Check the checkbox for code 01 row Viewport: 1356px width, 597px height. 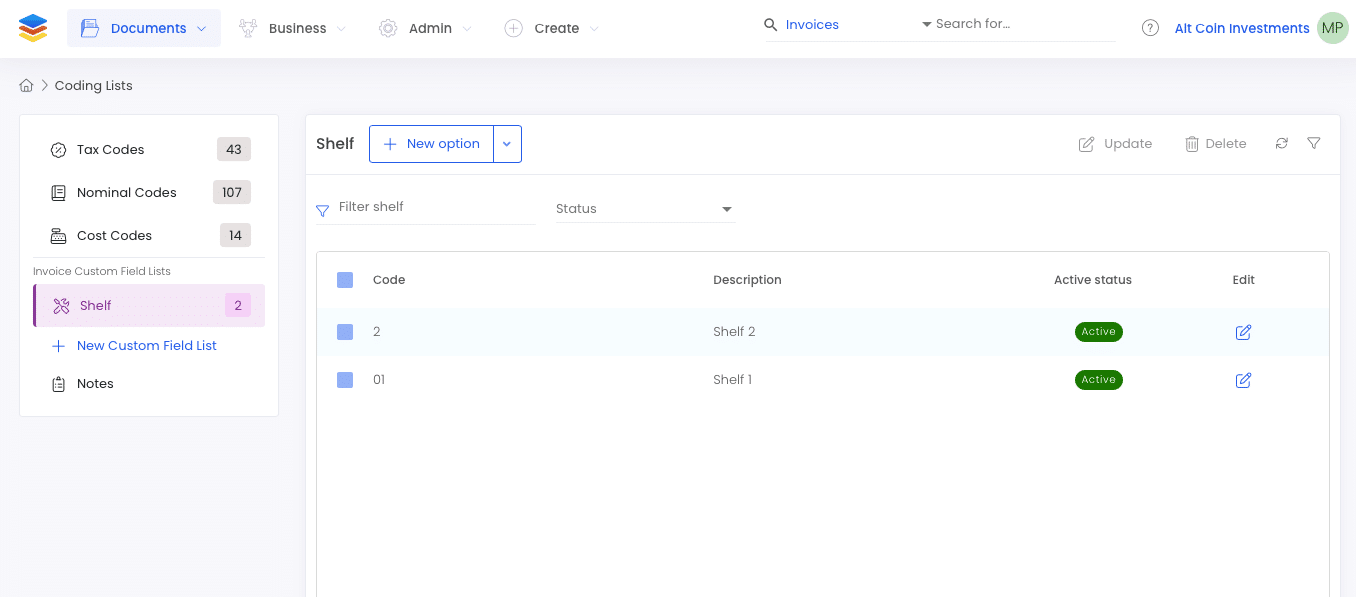tap(345, 380)
